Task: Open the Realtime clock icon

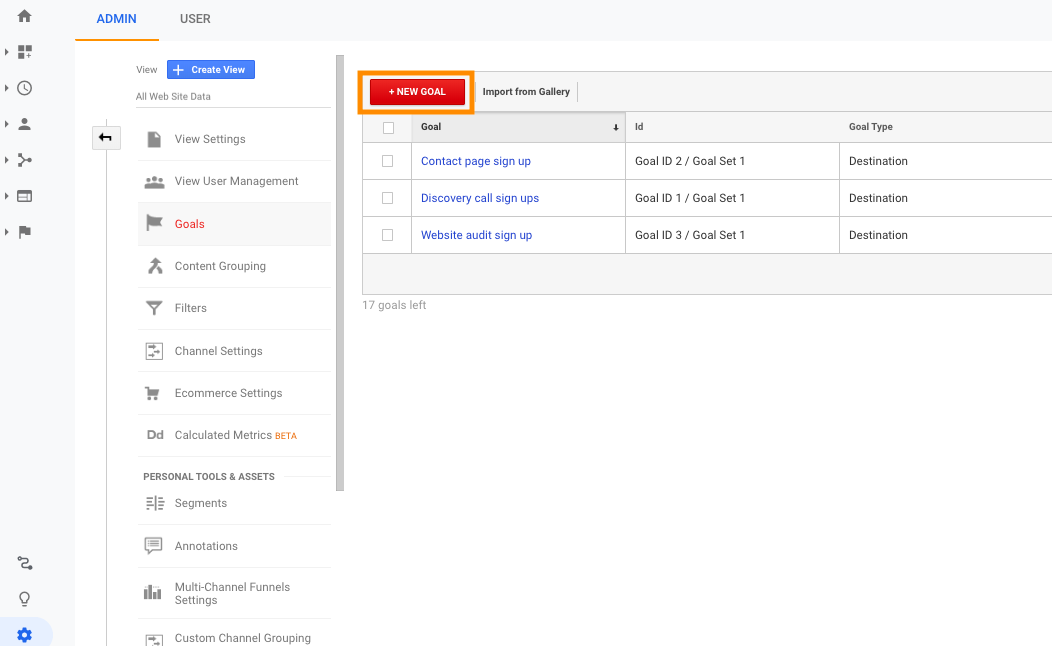Action: [x=25, y=88]
